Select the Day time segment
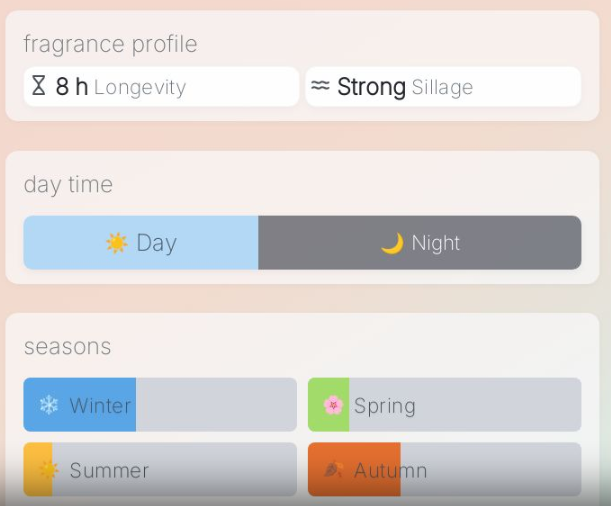Image resolution: width=611 pixels, height=506 pixels. point(141,243)
